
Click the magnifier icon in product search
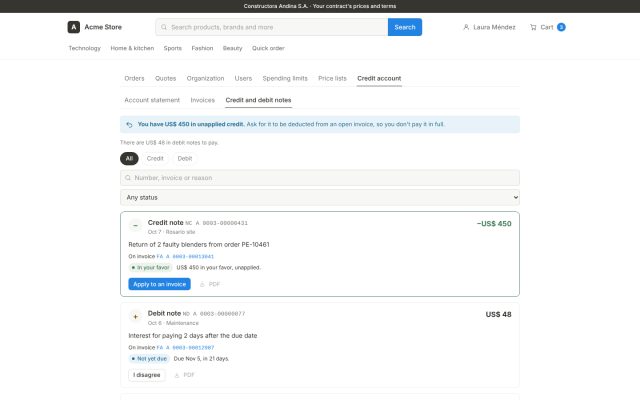coord(164,27)
